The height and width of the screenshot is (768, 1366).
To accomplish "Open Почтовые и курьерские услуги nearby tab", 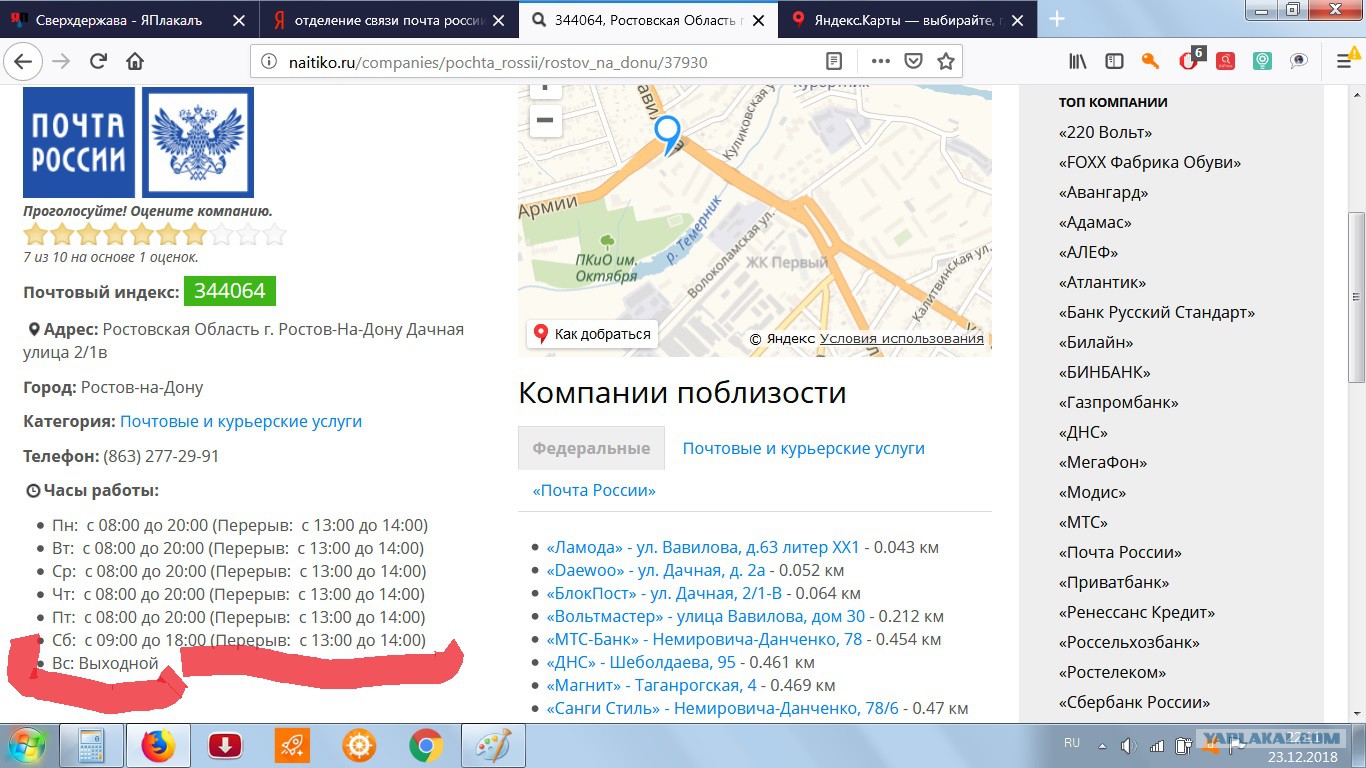I will [x=803, y=448].
